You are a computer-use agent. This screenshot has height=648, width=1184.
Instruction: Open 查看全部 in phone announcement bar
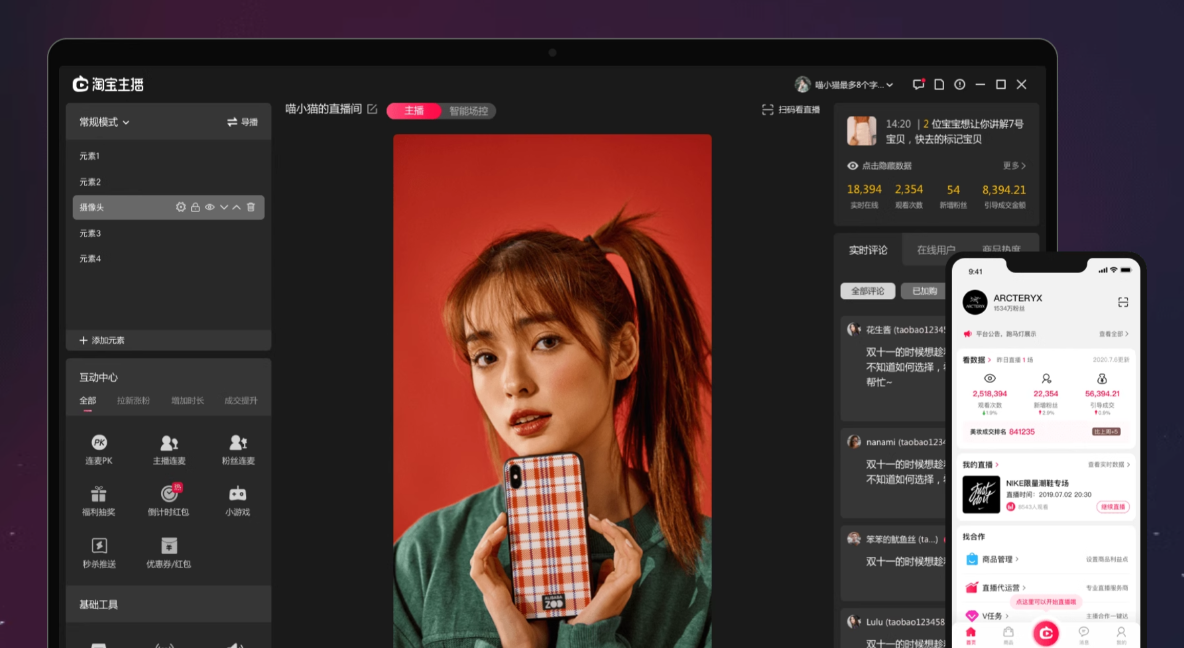(x=1113, y=334)
